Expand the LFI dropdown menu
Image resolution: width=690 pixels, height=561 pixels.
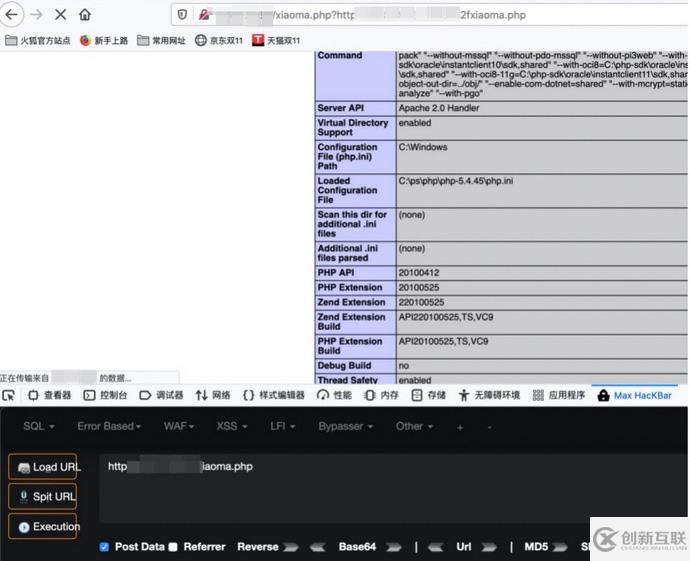(x=283, y=426)
